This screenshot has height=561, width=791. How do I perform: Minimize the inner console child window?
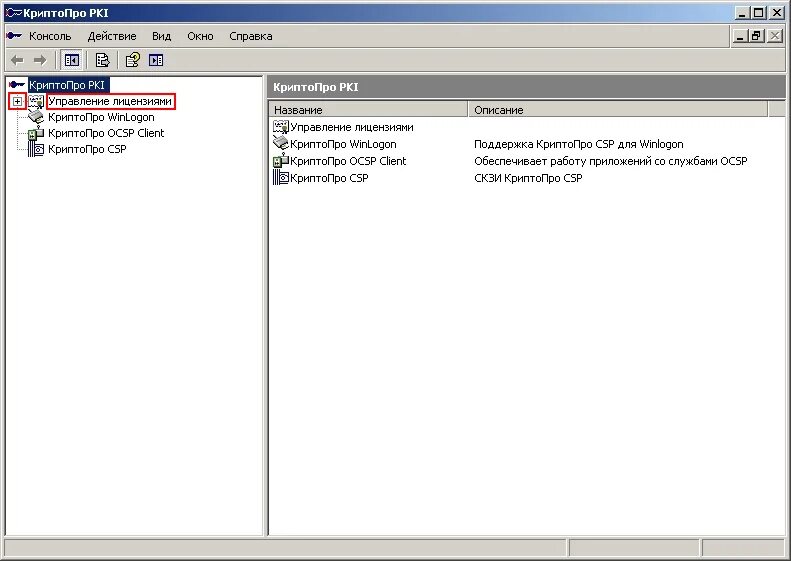click(740, 36)
